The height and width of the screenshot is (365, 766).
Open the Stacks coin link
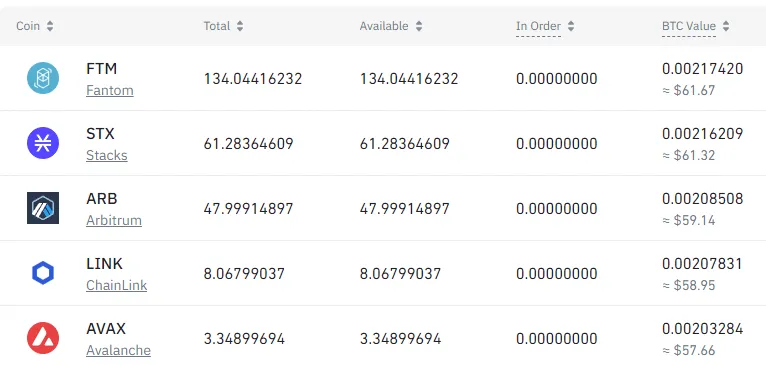pyautogui.click(x=106, y=155)
